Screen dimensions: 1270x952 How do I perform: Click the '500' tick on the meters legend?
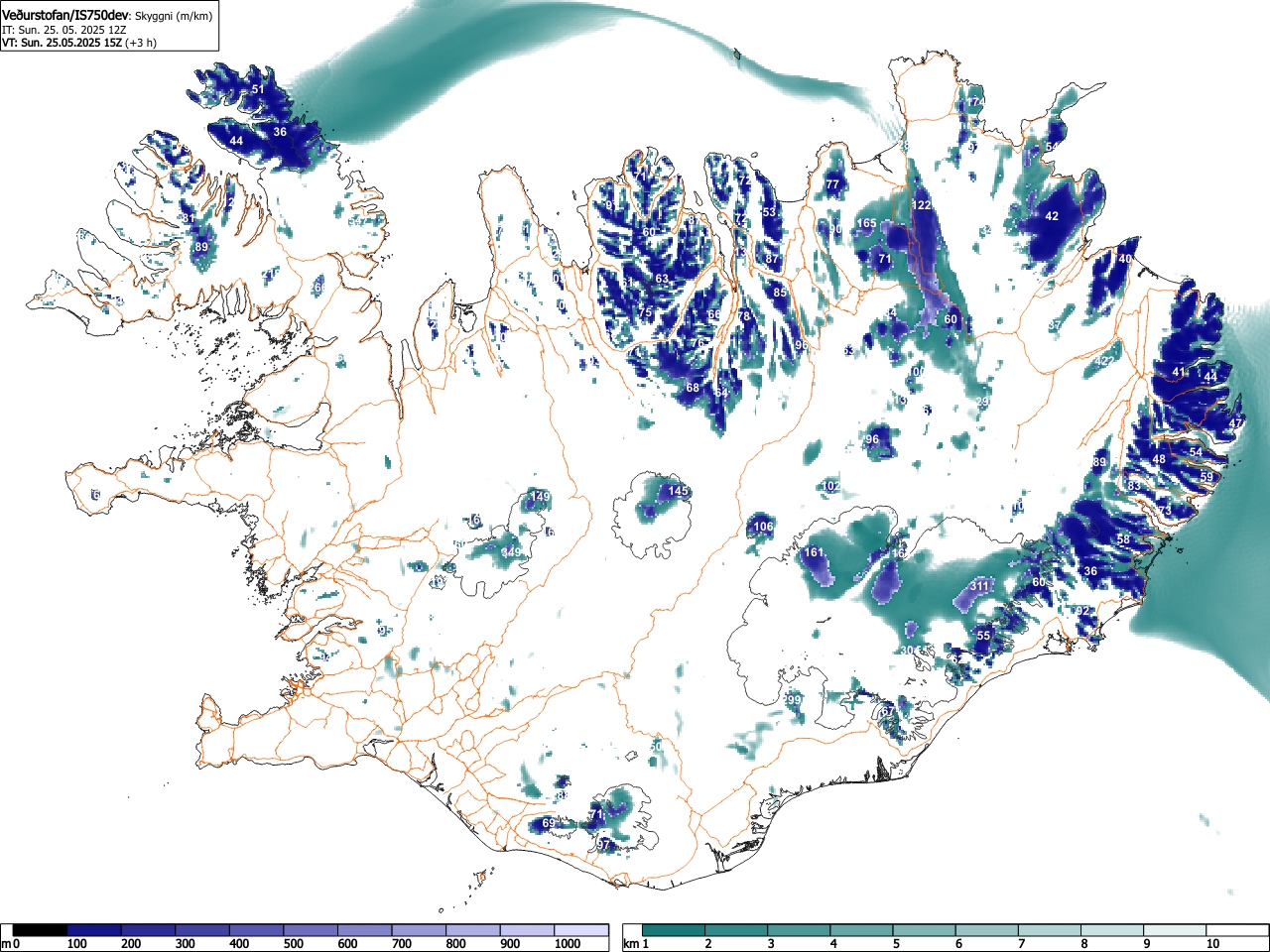(294, 944)
